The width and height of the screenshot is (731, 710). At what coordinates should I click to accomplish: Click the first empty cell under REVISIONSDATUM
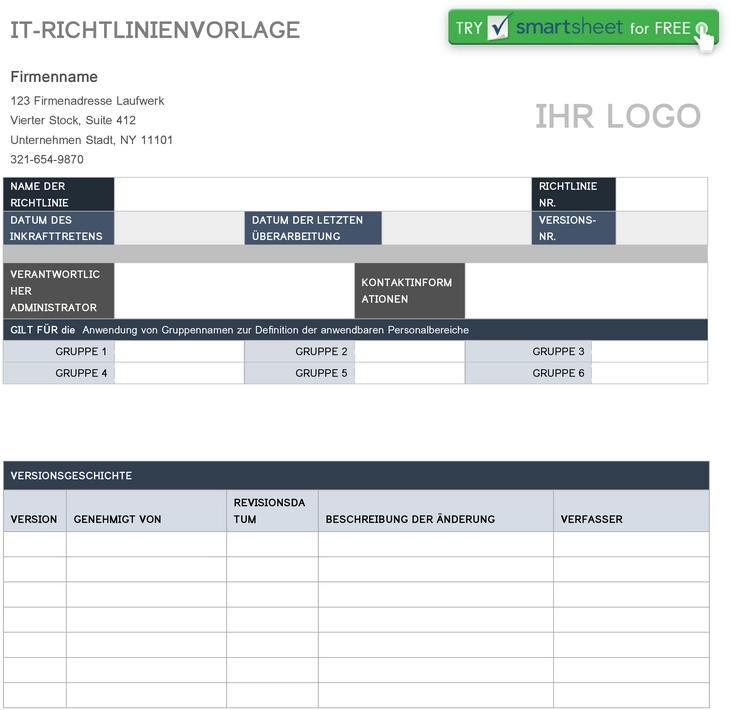272,544
